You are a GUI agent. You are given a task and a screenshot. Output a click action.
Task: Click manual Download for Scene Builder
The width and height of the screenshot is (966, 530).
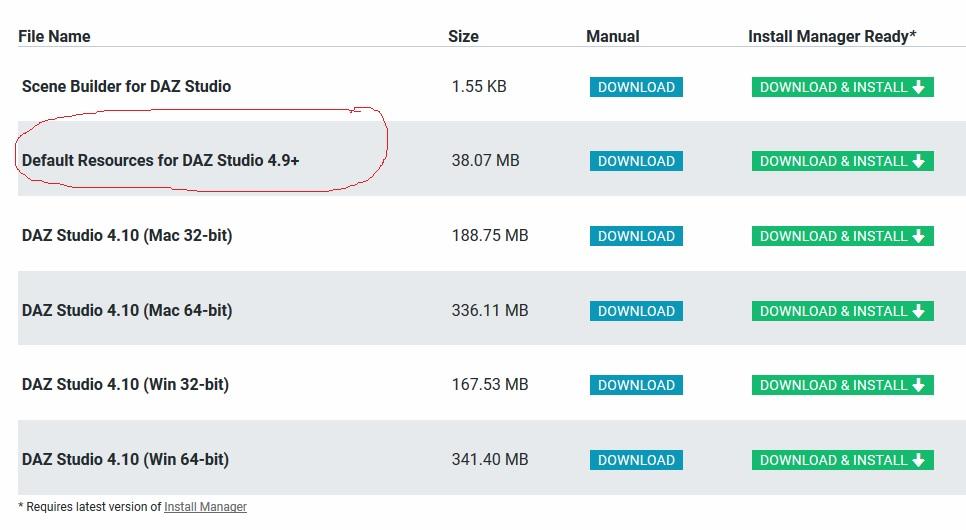[636, 87]
